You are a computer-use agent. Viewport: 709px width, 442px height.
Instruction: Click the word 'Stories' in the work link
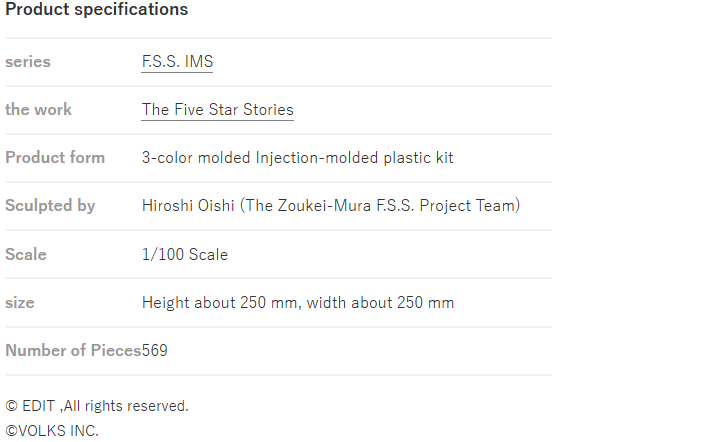point(269,109)
